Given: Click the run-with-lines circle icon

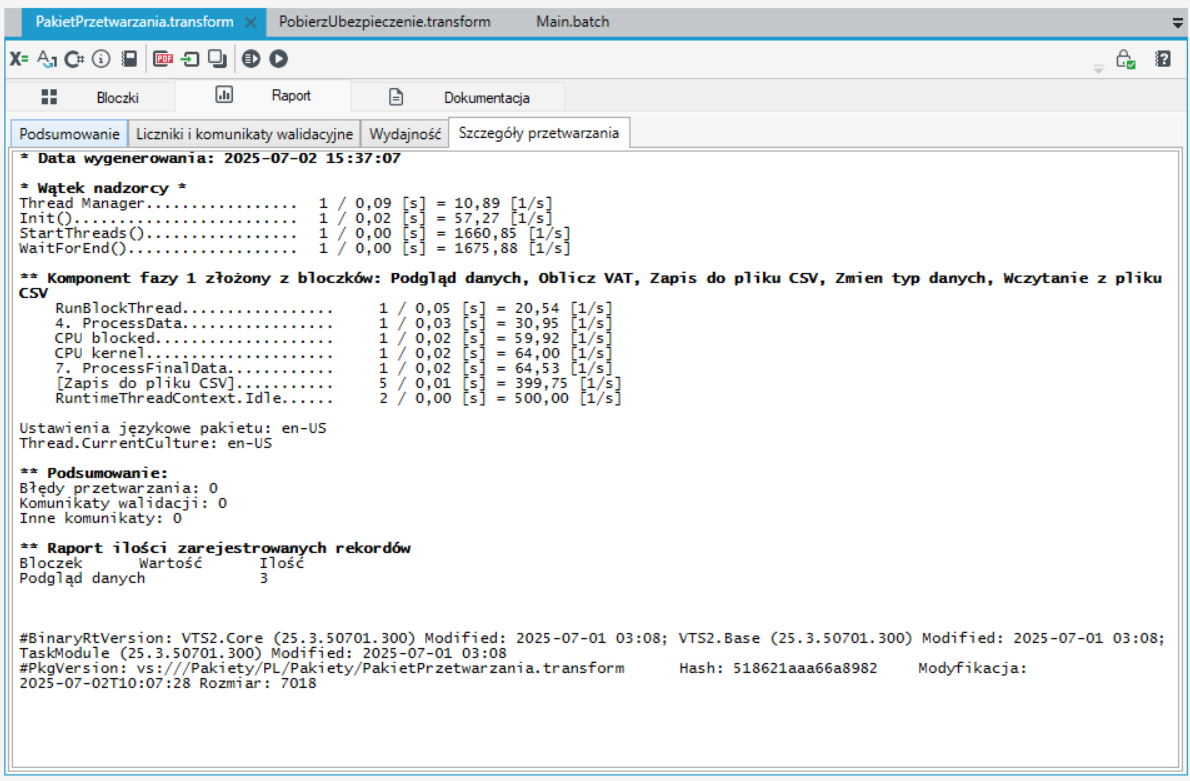Looking at the screenshot, I should [251, 59].
